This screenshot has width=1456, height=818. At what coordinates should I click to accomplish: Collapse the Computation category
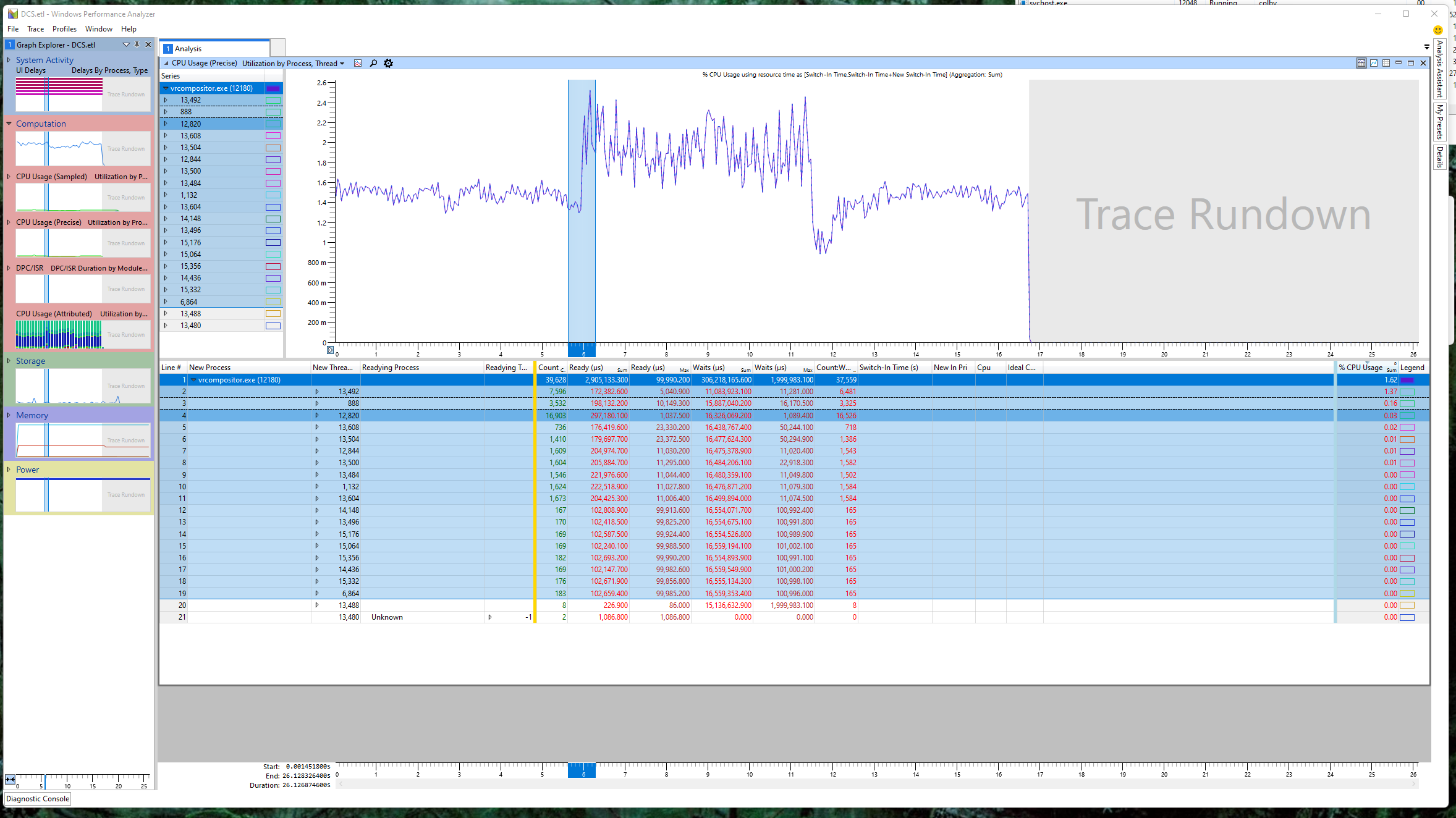(9, 124)
